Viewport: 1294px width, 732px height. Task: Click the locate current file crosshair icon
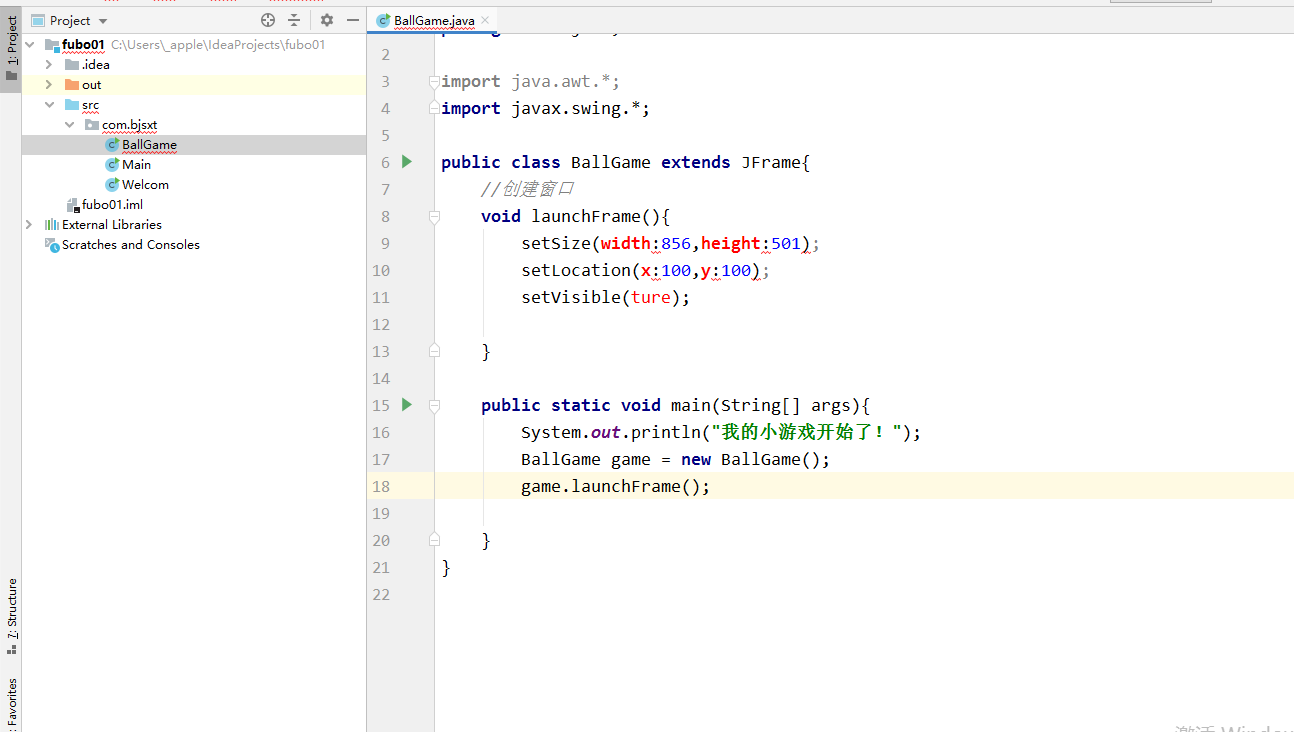(267, 20)
